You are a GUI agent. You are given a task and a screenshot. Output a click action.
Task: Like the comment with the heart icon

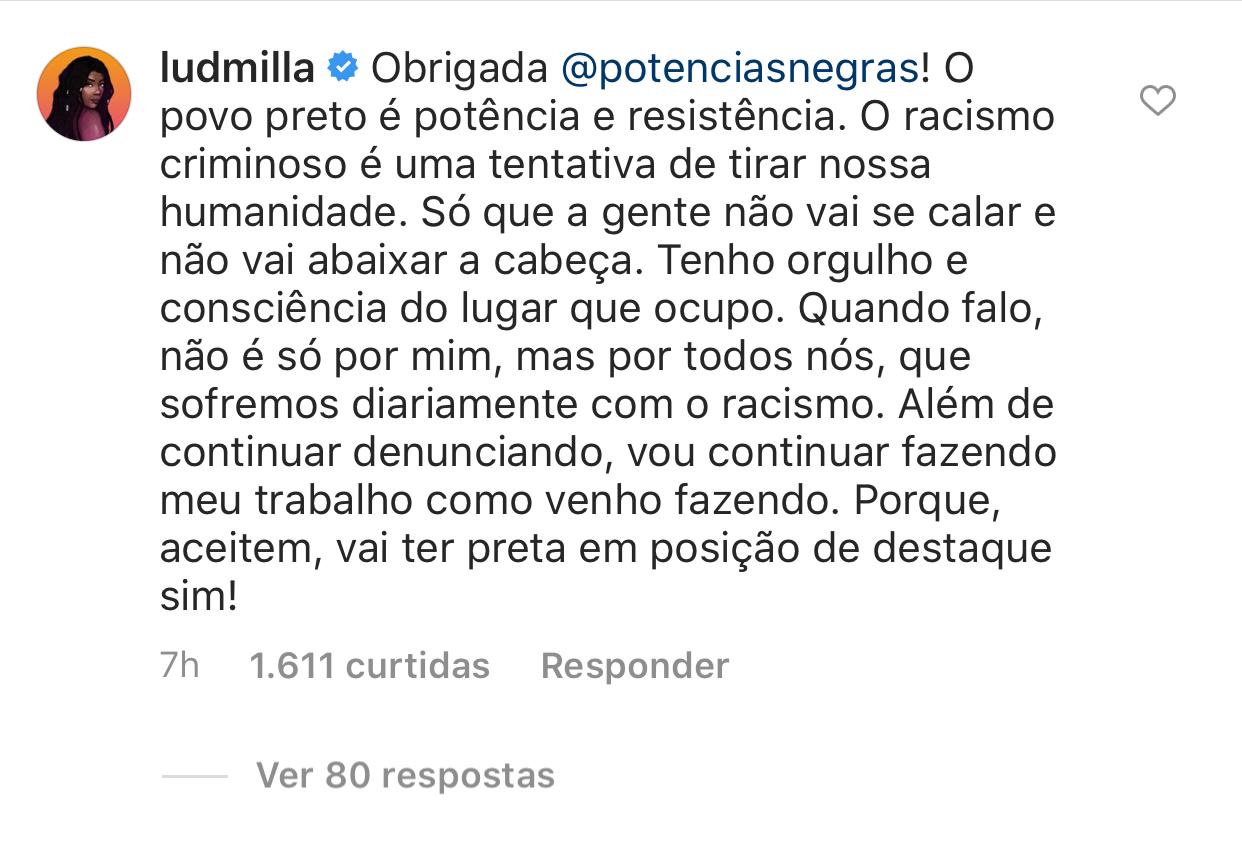(x=1158, y=100)
